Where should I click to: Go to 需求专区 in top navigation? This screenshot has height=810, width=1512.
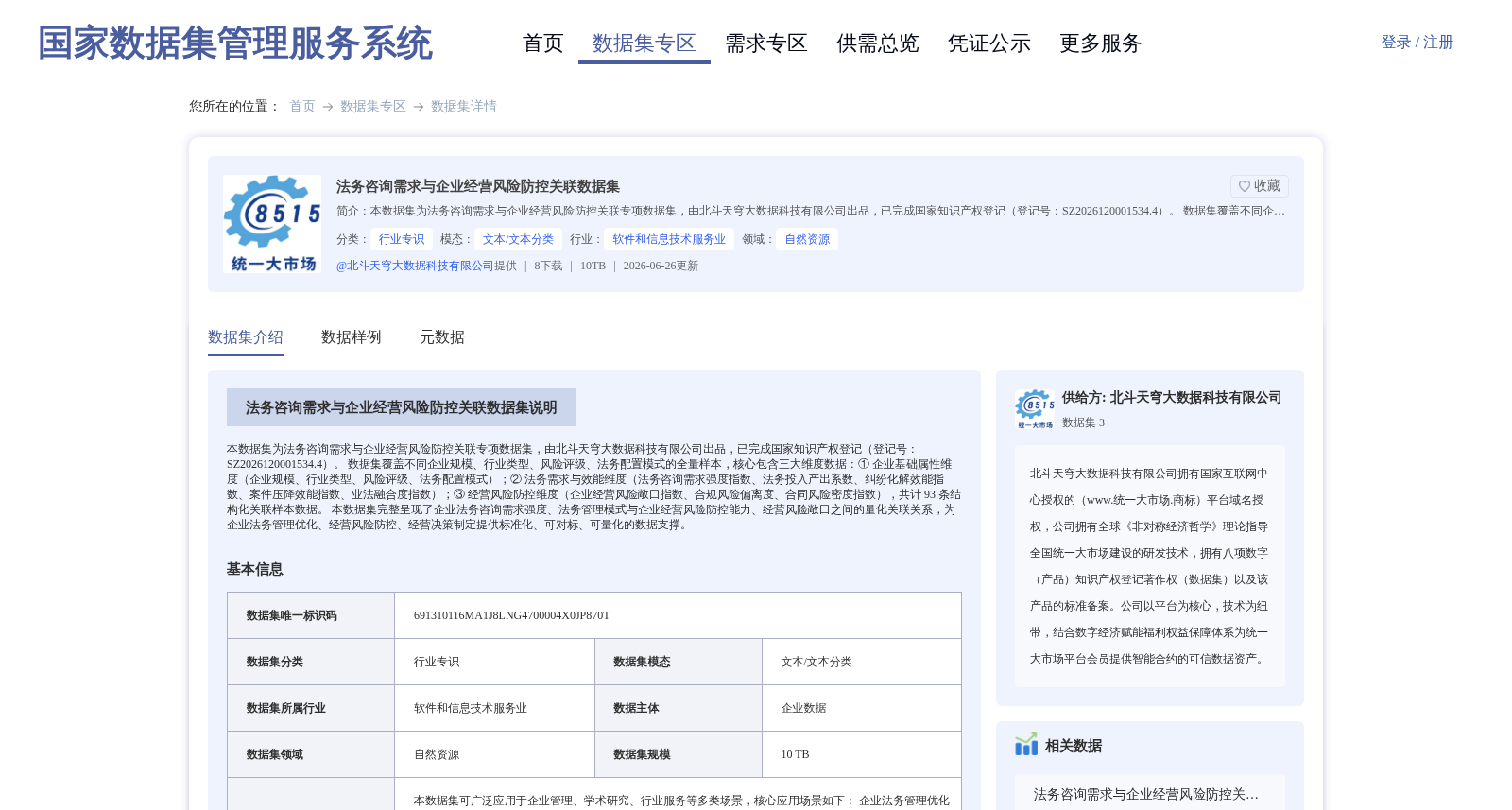(x=765, y=43)
